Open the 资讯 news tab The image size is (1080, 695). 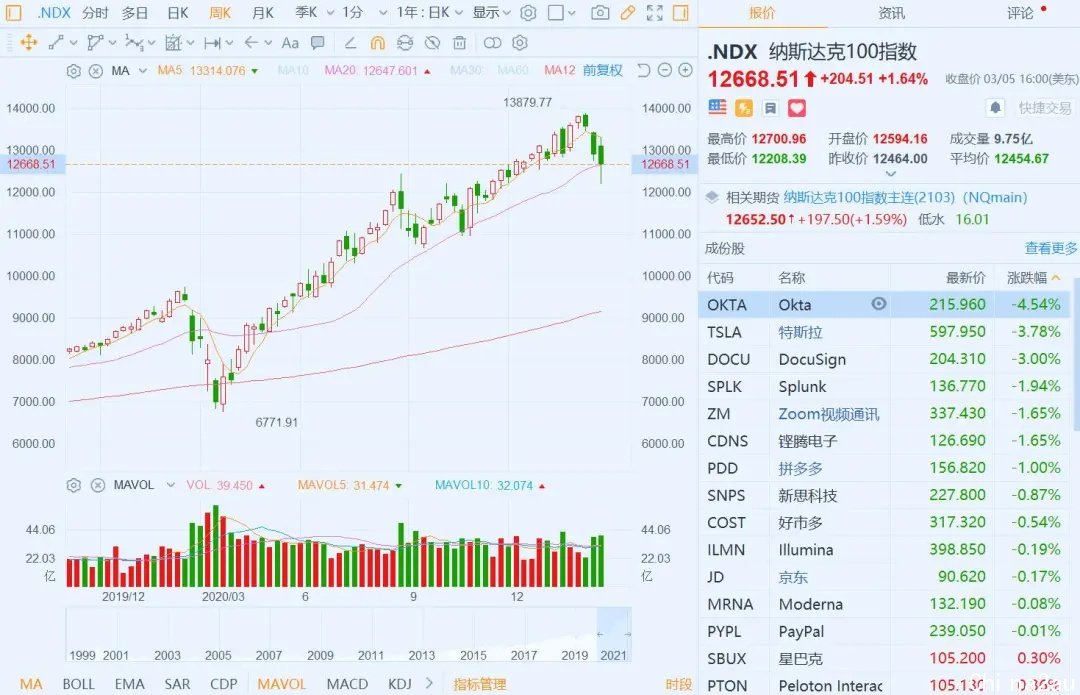click(x=891, y=12)
